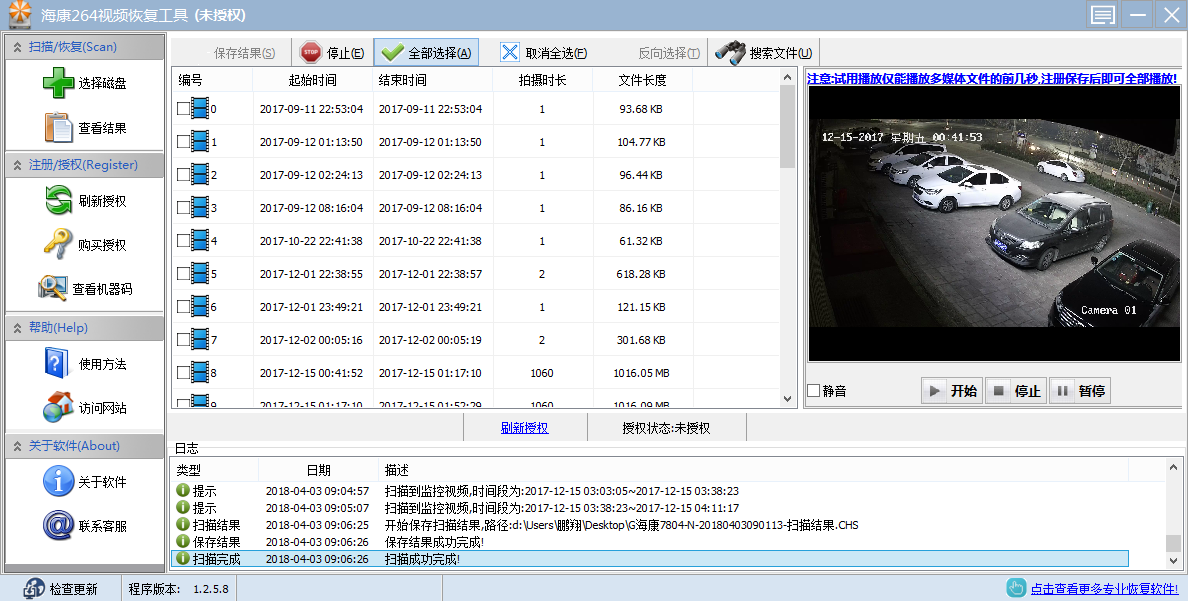Click 开始 play button under preview
This screenshot has height=601, width=1188.
pyautogui.click(x=952, y=390)
